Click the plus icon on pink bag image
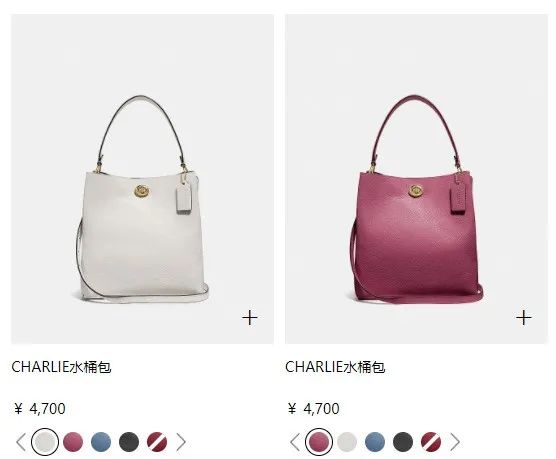The image size is (556, 459). coord(524,317)
